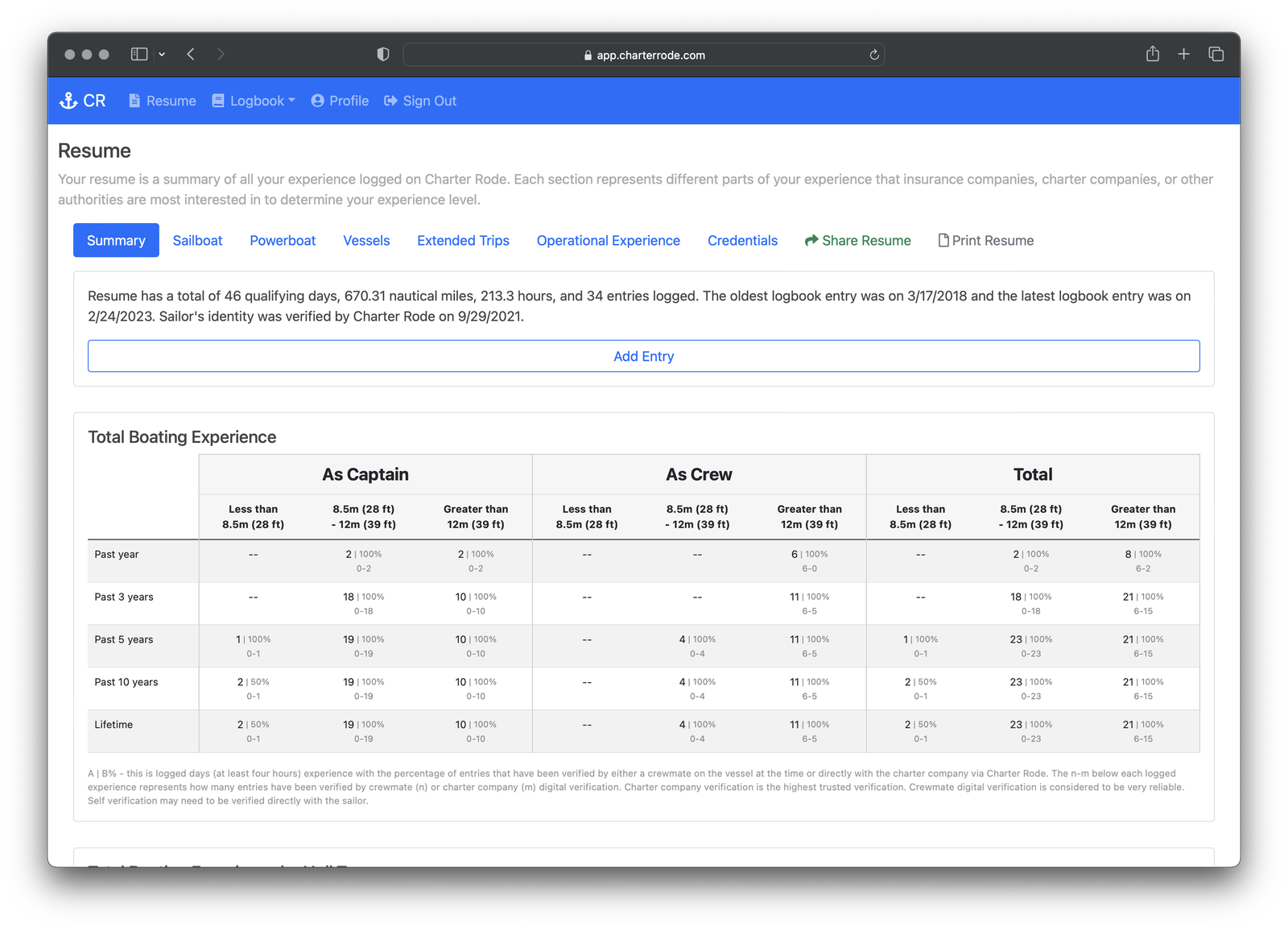Screen dimensions: 1288x930
Task: Go back with the browser back arrow
Action: [x=191, y=54]
